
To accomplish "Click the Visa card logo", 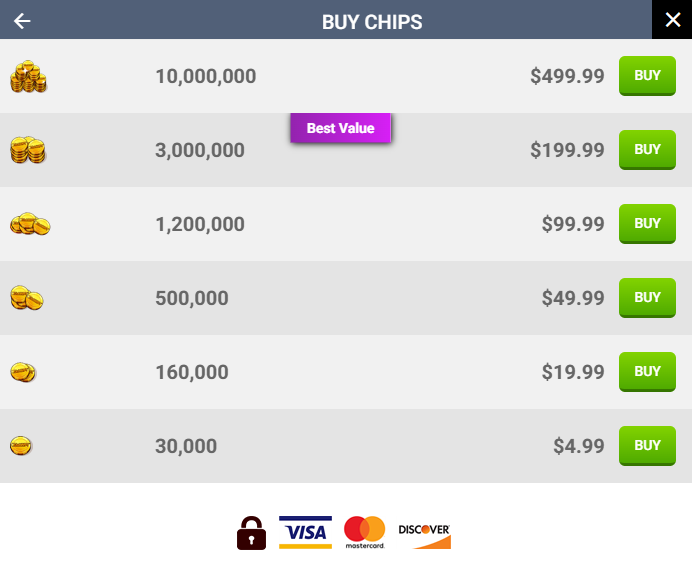I will coord(305,532).
